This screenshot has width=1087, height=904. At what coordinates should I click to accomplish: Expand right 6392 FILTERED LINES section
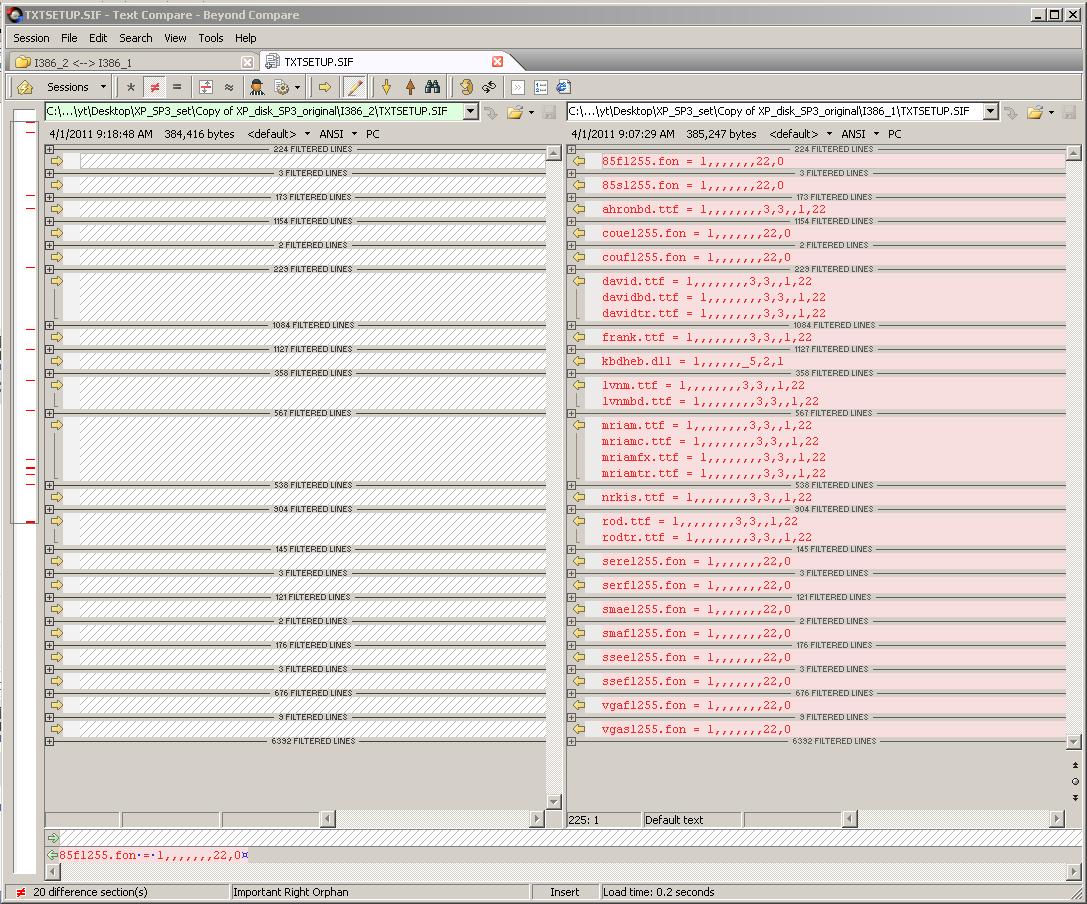pos(571,741)
